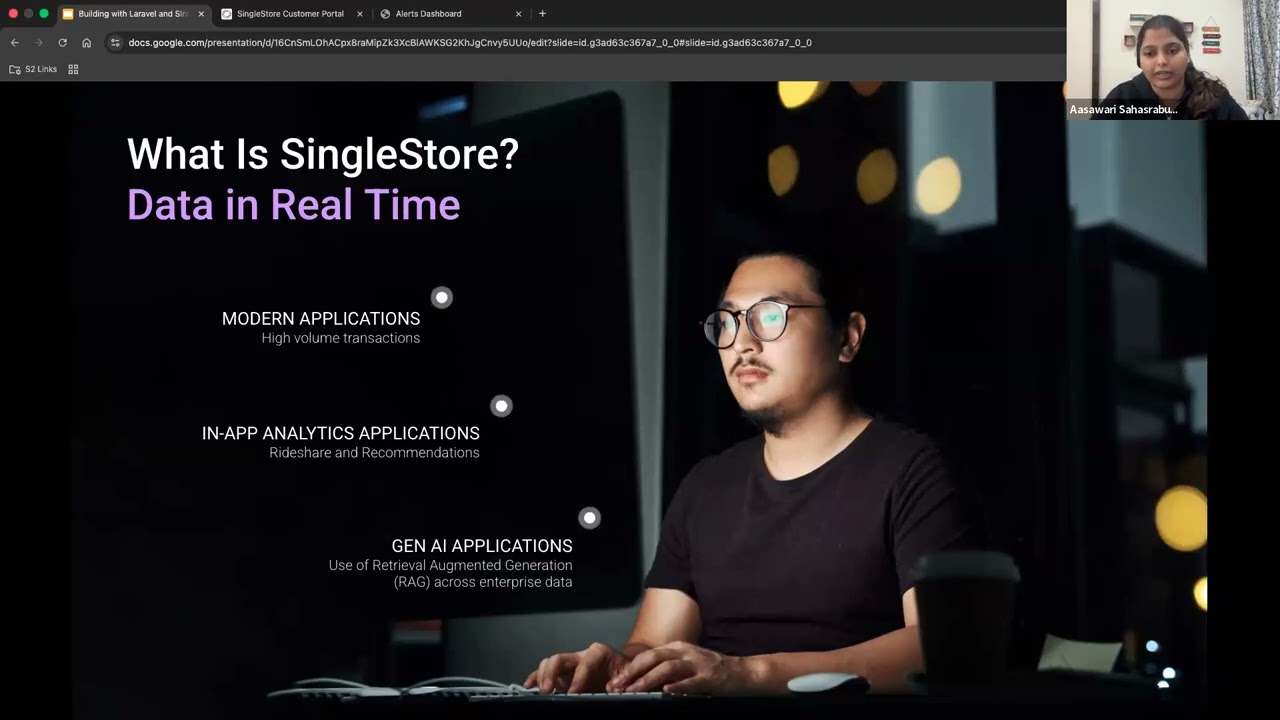The width and height of the screenshot is (1280, 720).
Task: Close the Building with Laravel tab
Action: click(201, 14)
